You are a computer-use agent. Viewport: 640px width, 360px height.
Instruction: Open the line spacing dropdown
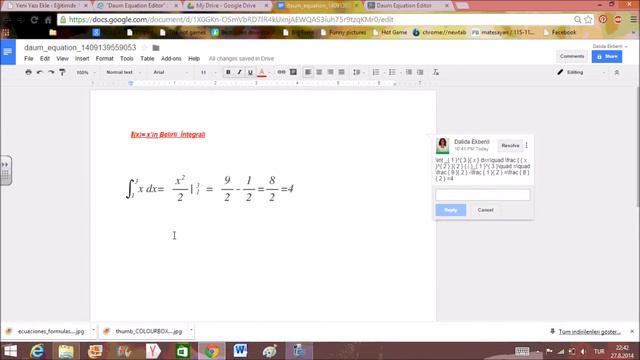[x=358, y=72]
